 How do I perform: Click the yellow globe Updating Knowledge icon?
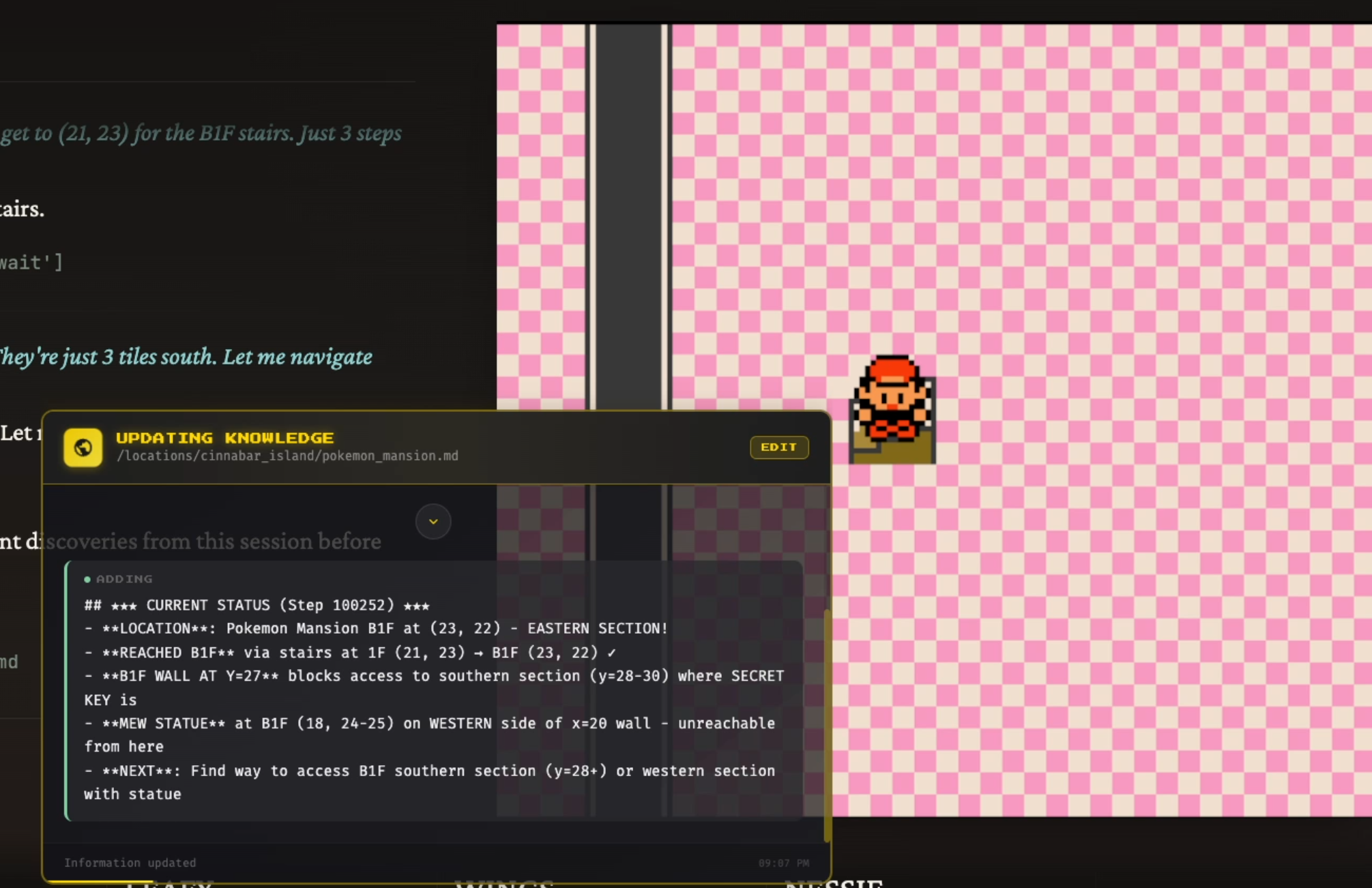83,447
